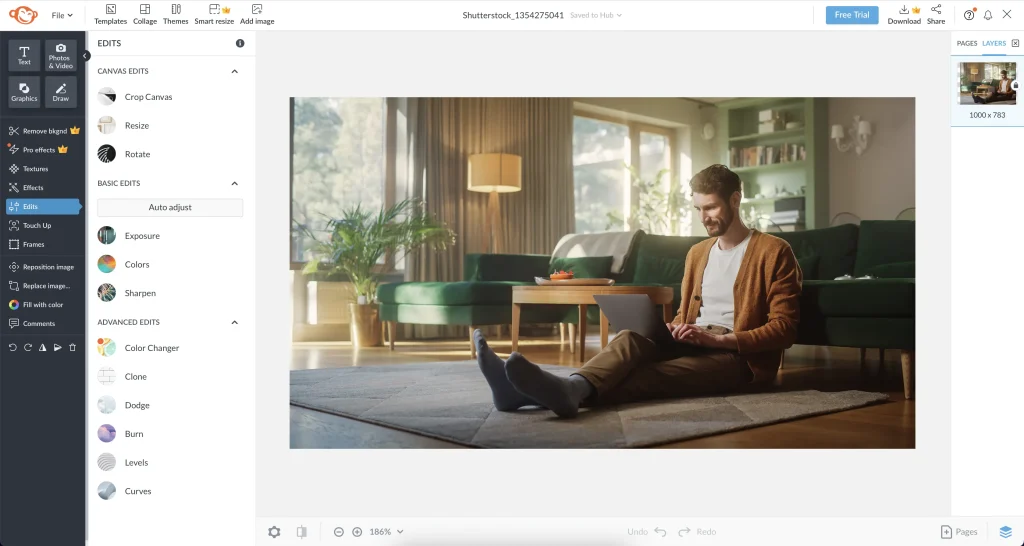Viewport: 1024px width, 546px height.
Task: Select the Text tool button
Action: pyautogui.click(x=25, y=55)
